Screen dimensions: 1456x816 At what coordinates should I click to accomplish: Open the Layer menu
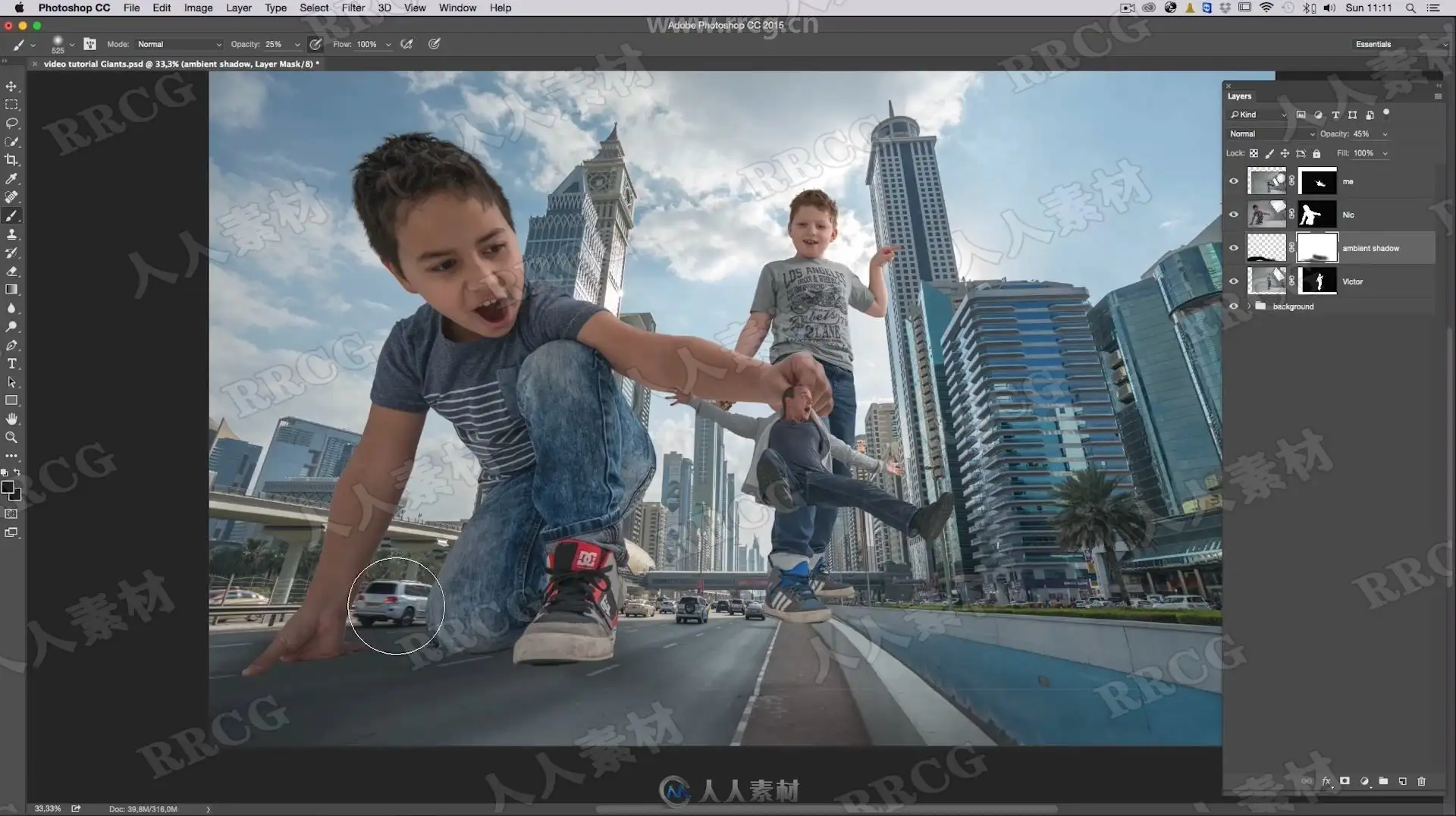[x=238, y=8]
